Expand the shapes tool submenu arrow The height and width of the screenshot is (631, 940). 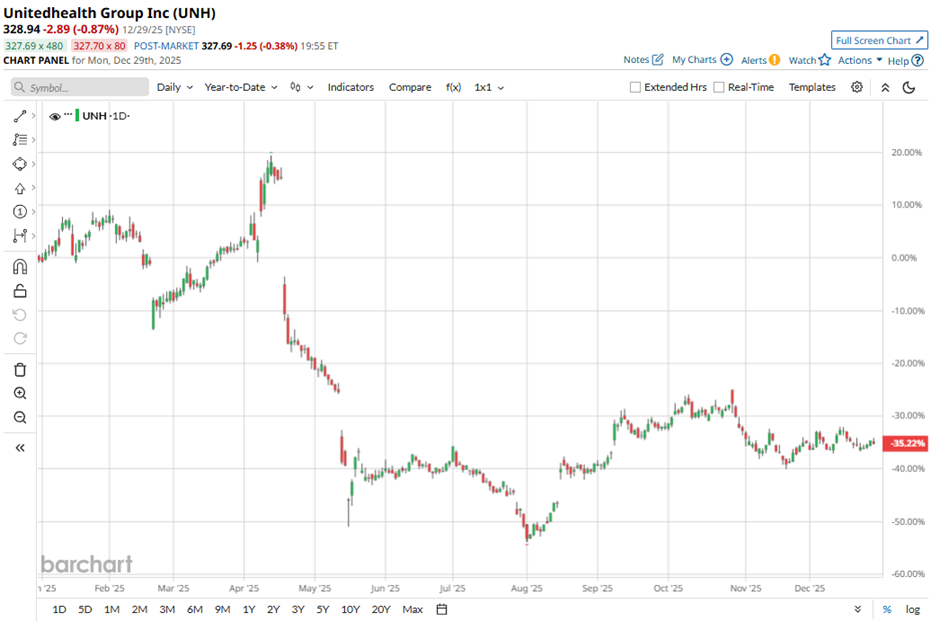34,164
